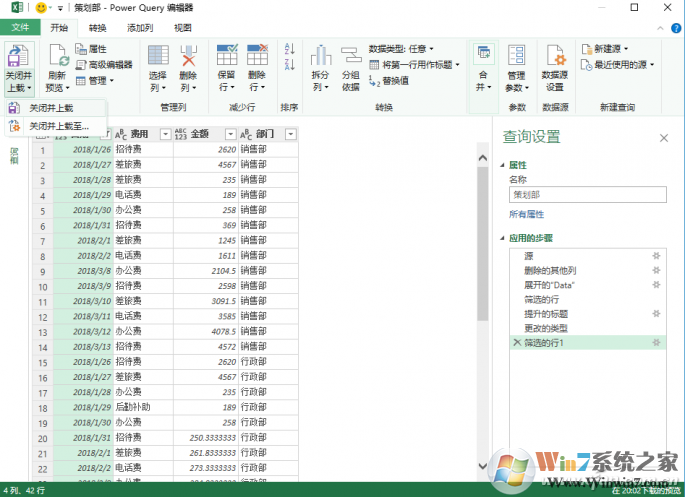The width and height of the screenshot is (685, 497).
Task: Open the 金额 column filter dropdown
Action: pyautogui.click(x=230, y=134)
